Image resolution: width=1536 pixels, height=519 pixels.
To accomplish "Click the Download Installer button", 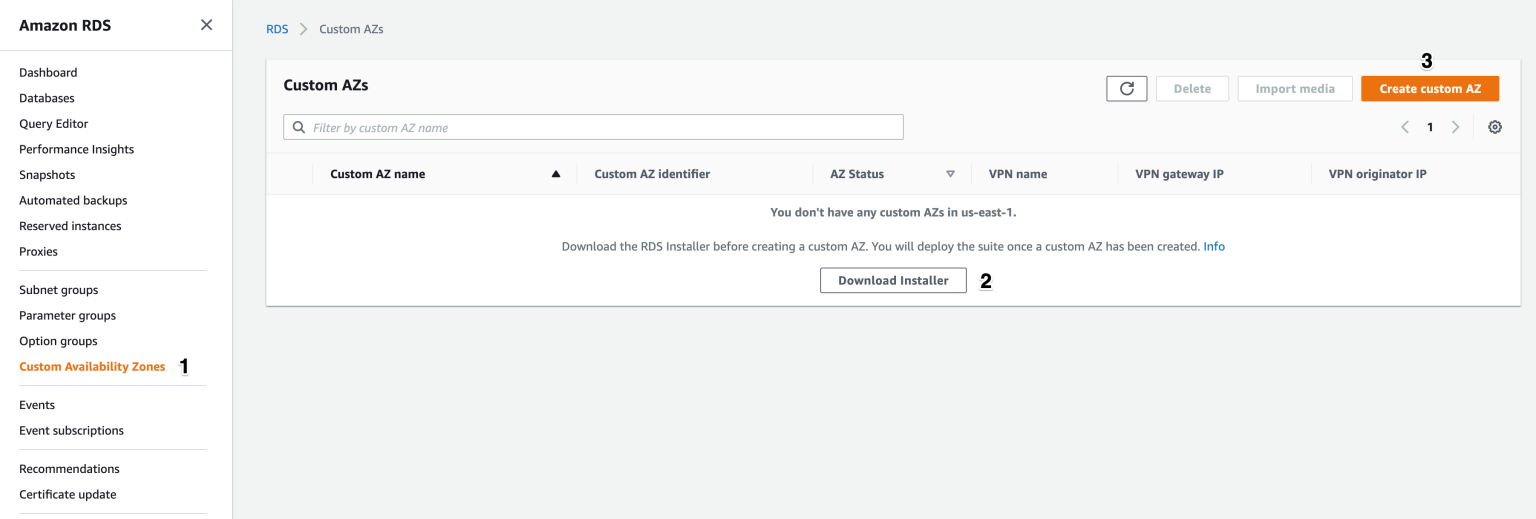I will point(893,280).
